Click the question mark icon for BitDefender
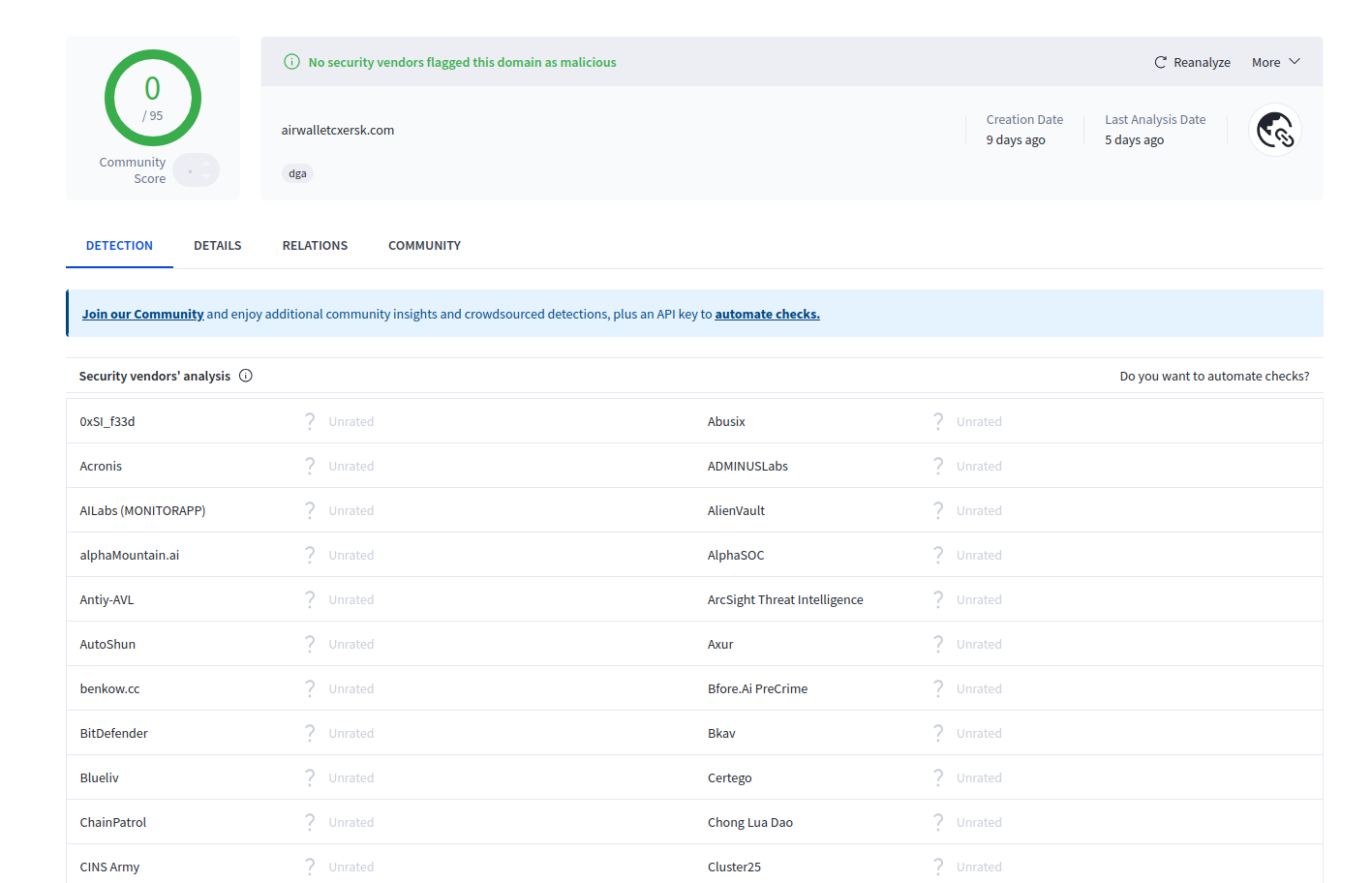This screenshot has height=883, width=1372. 310,733
